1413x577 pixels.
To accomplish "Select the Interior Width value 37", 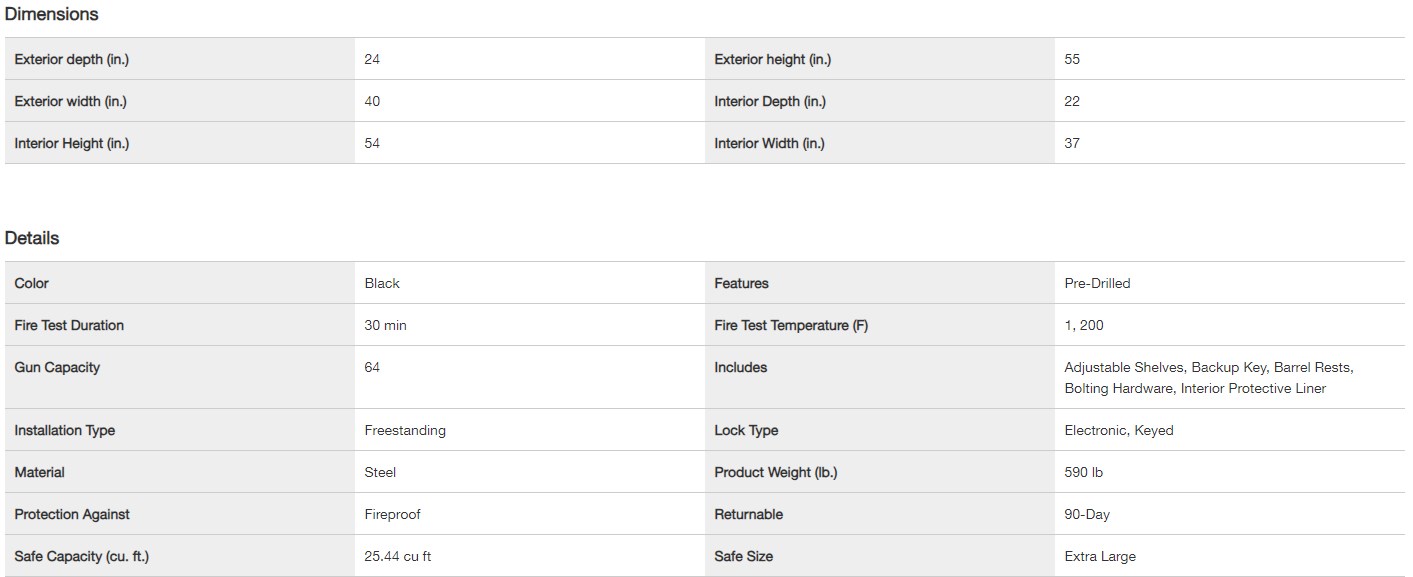I will [1072, 143].
